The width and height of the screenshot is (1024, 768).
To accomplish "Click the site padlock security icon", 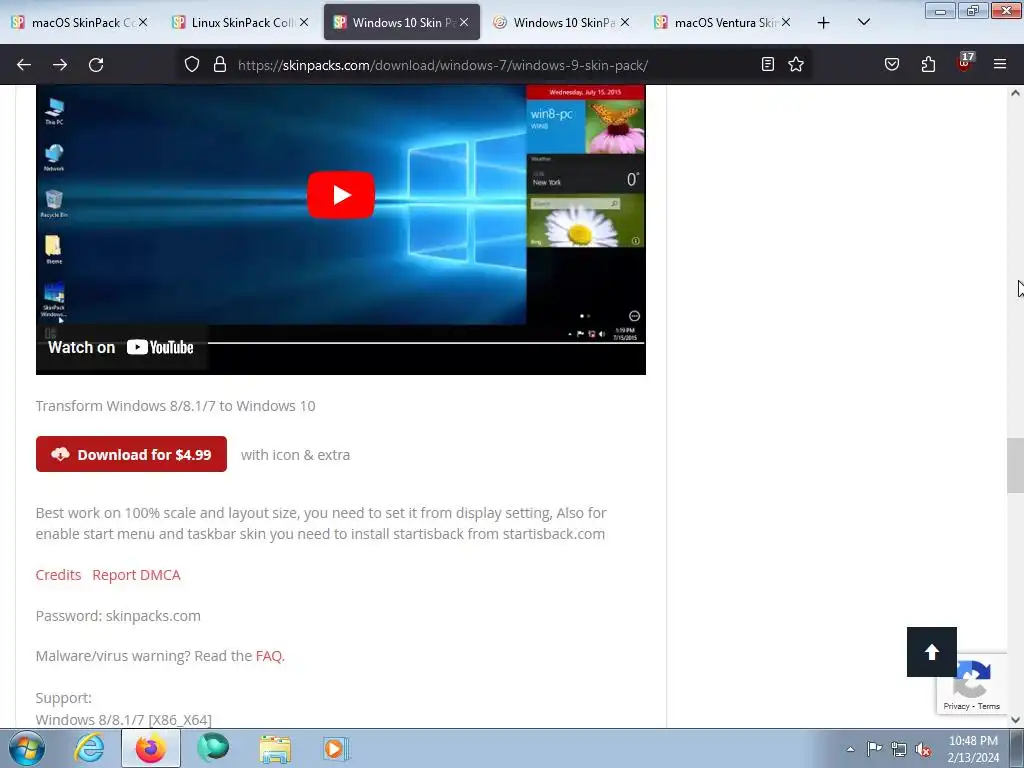I will coord(220,65).
